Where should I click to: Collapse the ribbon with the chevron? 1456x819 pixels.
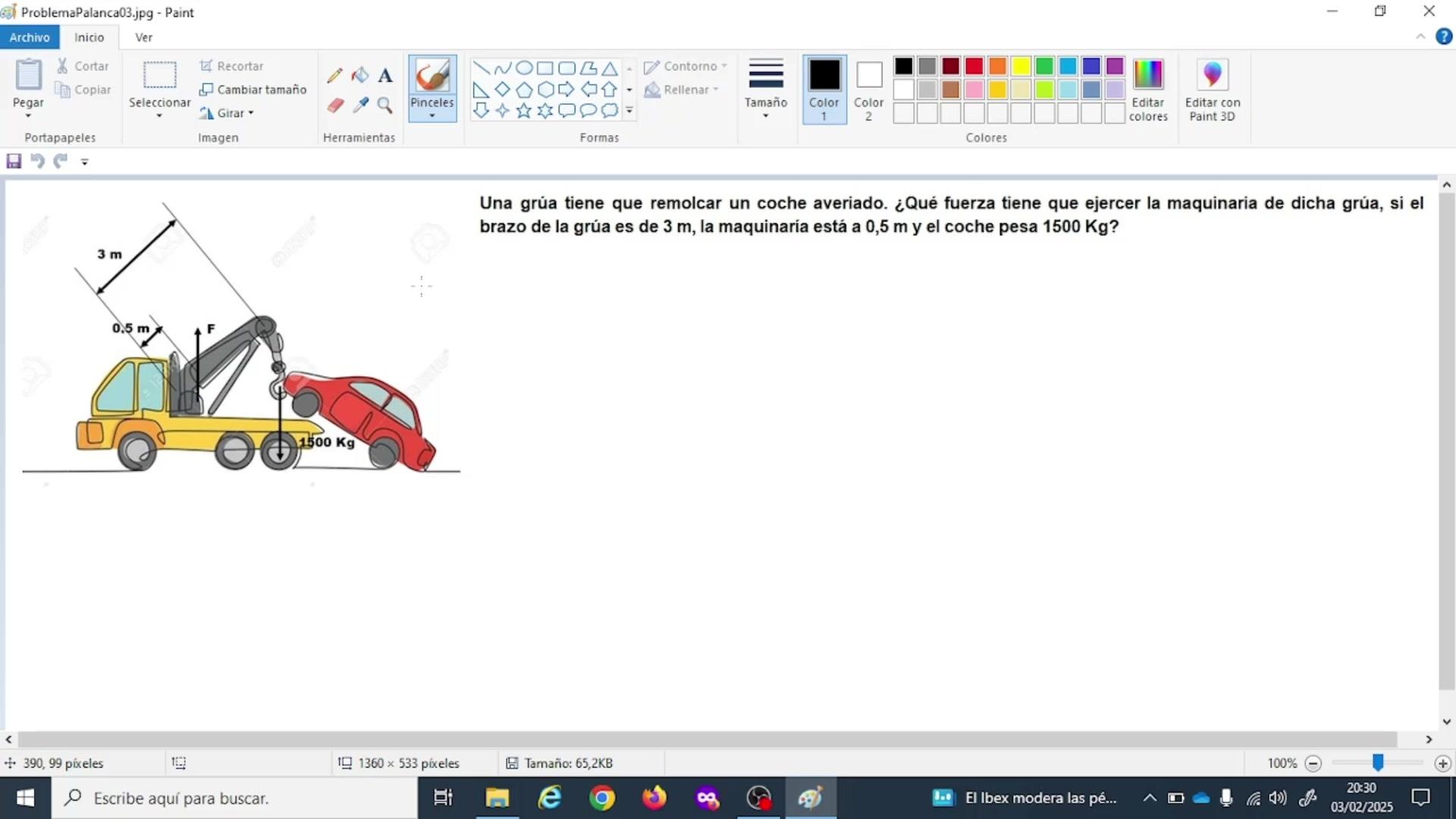pos(1420,37)
